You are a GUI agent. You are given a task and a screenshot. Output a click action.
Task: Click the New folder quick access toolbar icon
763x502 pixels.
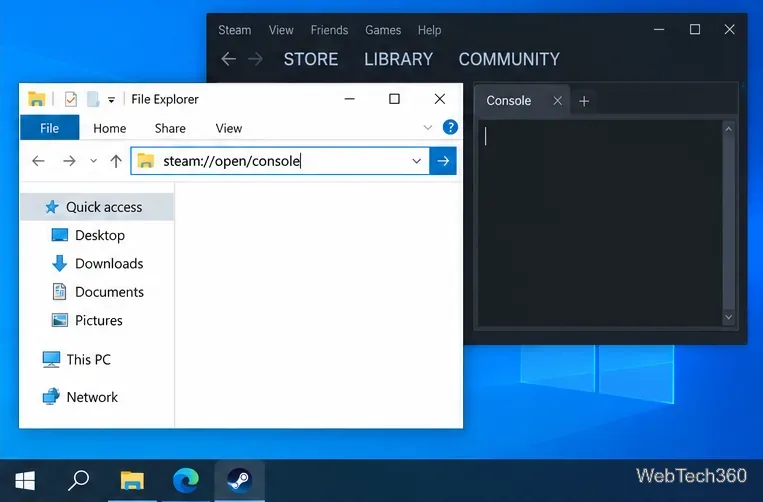point(93,99)
